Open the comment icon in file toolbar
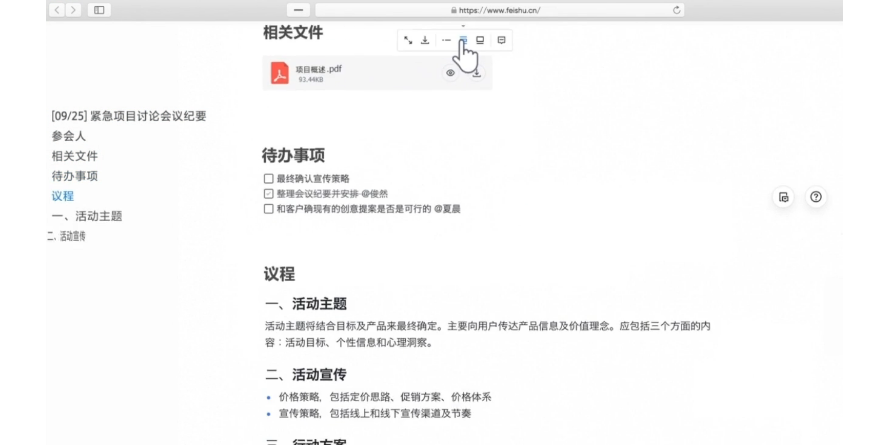The image size is (890, 445). point(501,40)
